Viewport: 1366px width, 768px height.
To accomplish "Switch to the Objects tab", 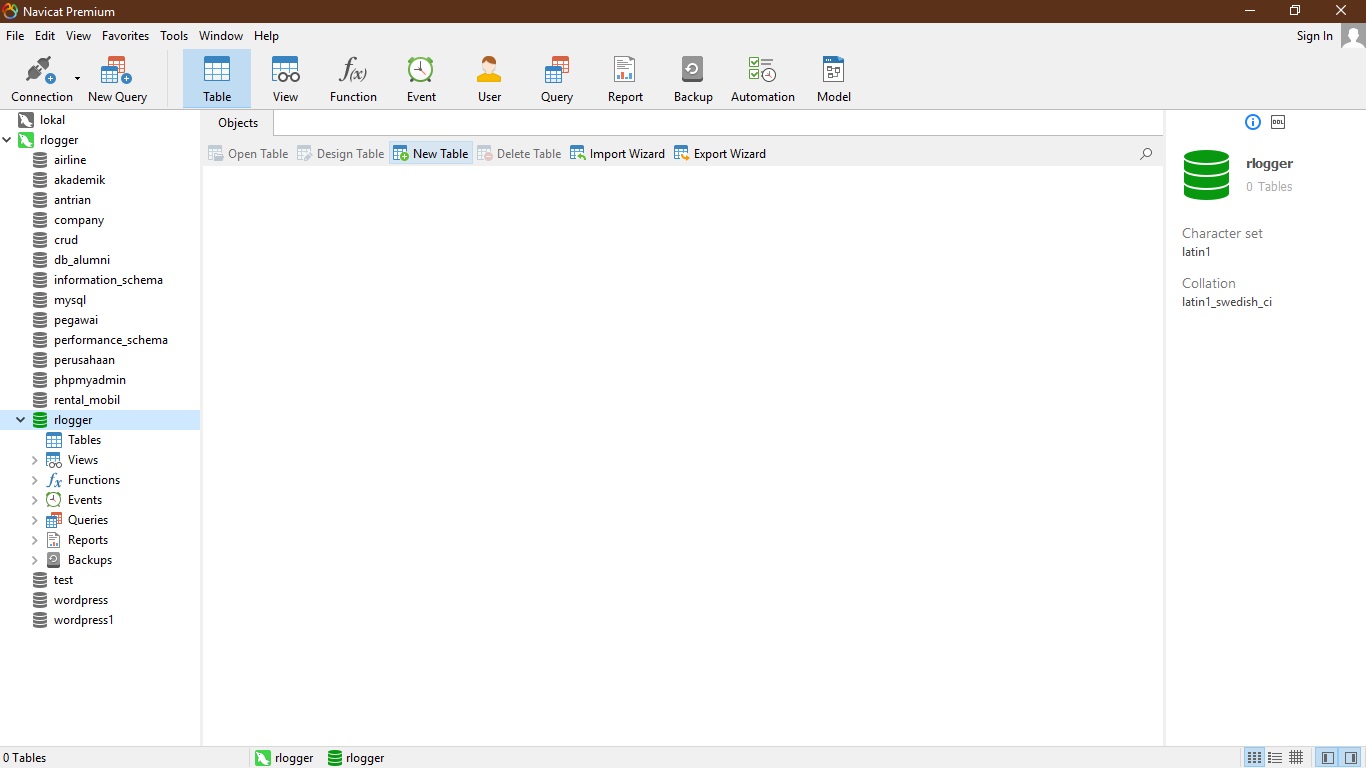I will coord(238,123).
